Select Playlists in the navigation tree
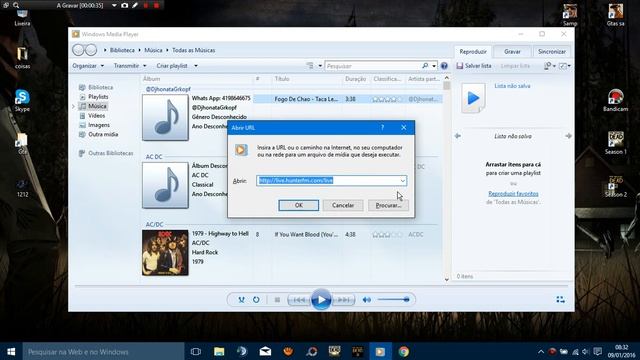The image size is (640, 360). click(x=94, y=97)
